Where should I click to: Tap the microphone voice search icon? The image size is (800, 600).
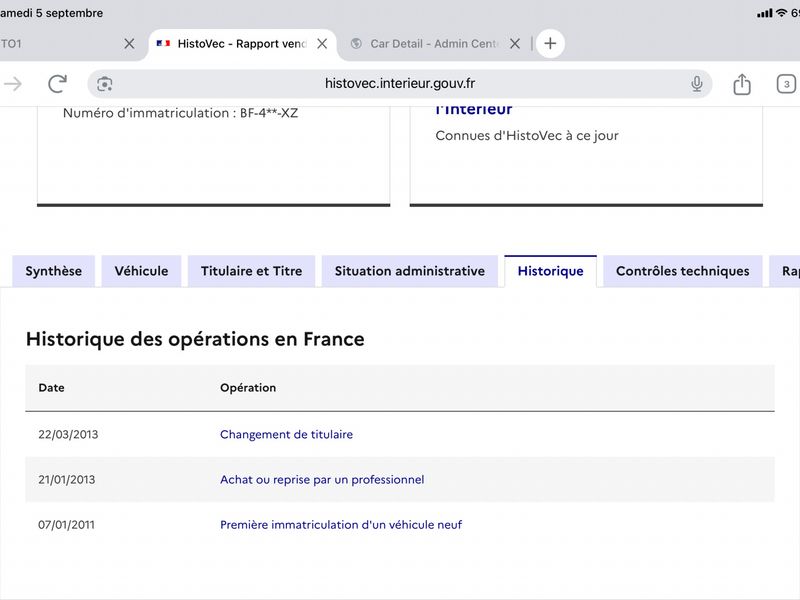click(696, 84)
